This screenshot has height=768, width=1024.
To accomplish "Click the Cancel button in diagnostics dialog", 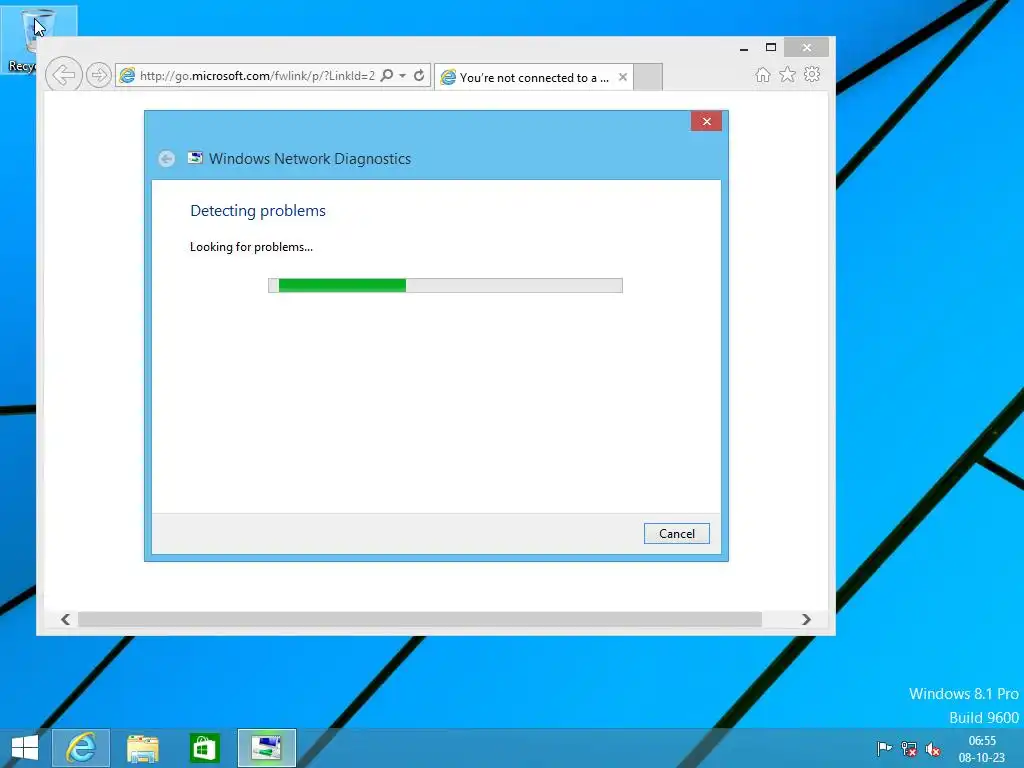I will coord(677,534).
